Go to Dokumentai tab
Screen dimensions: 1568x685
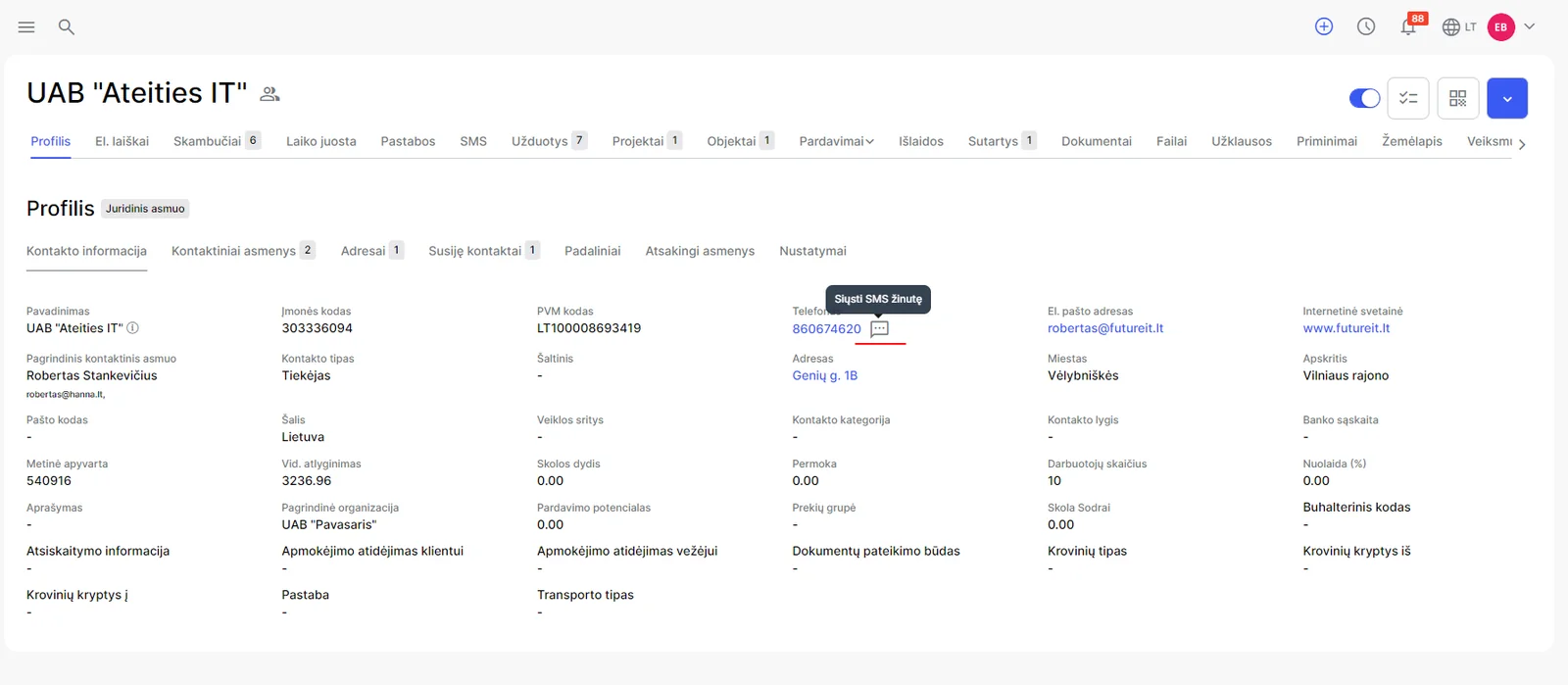(x=1097, y=141)
